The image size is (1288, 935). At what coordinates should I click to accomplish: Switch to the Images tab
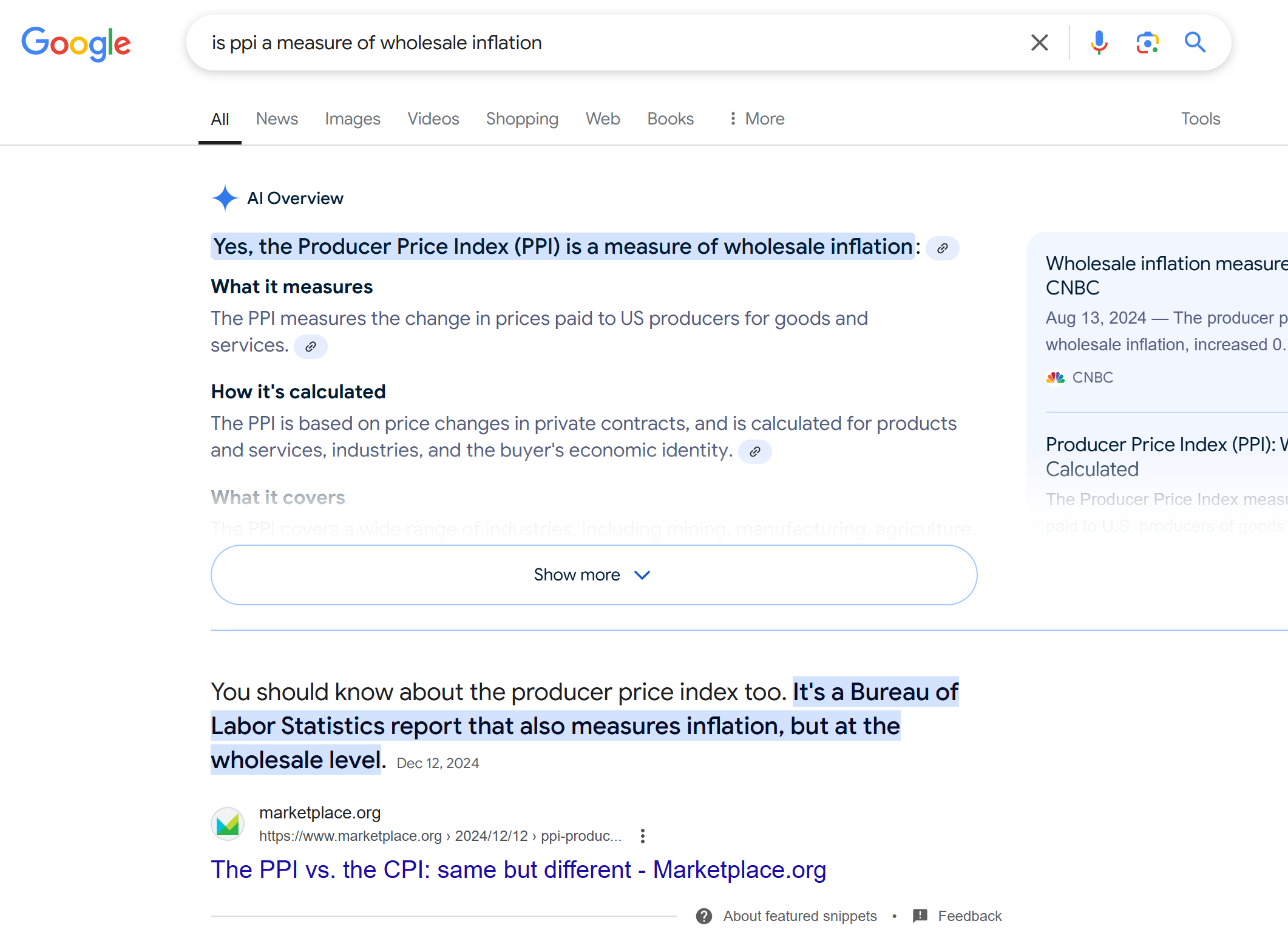coord(352,119)
